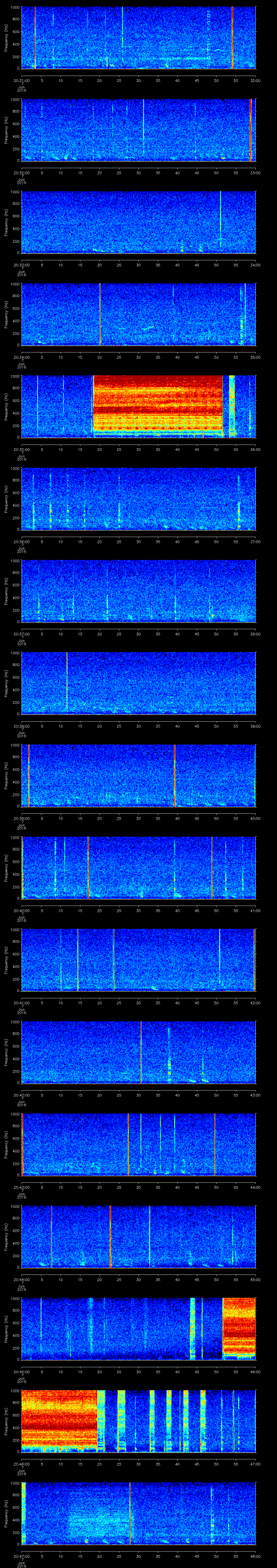The image size is (277, 1568).
Task: Click the 20:35:00 start time label
Action: (x=22, y=449)
